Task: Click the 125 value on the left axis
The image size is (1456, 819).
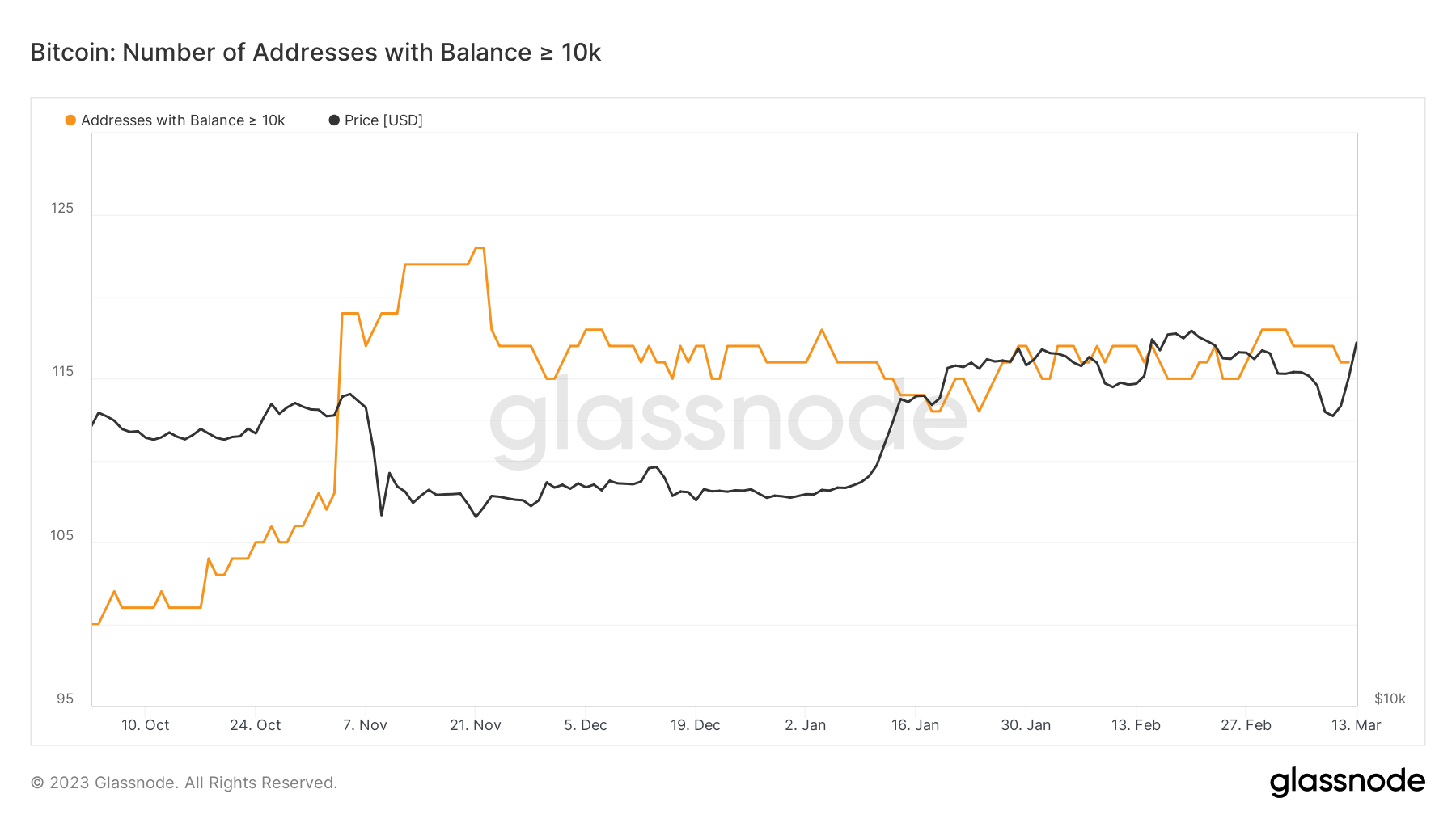Action: 62,208
